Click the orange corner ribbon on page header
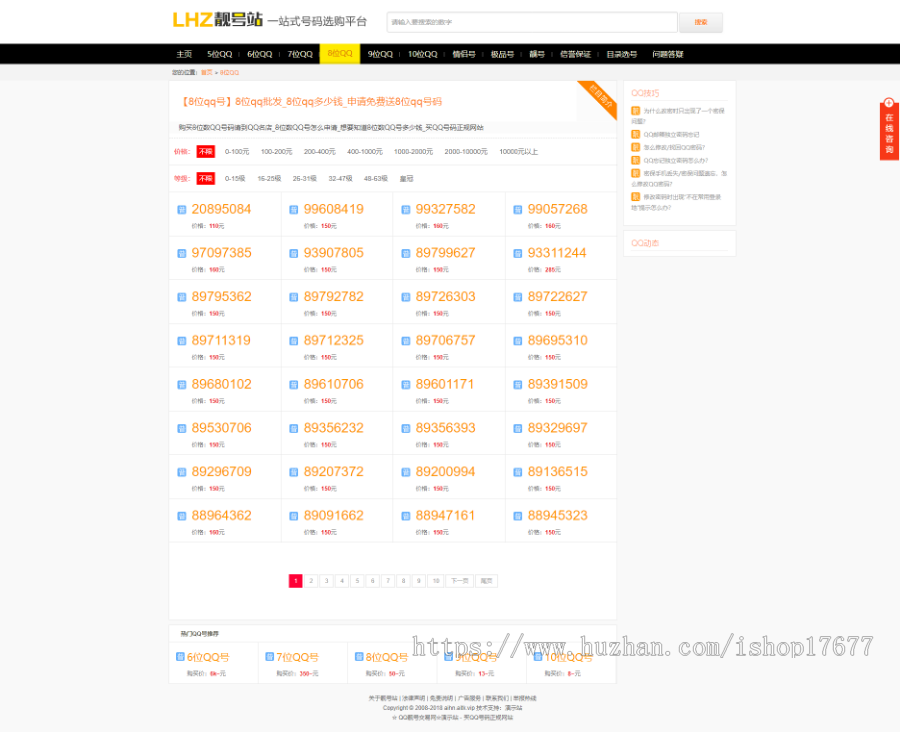 [x=600, y=99]
